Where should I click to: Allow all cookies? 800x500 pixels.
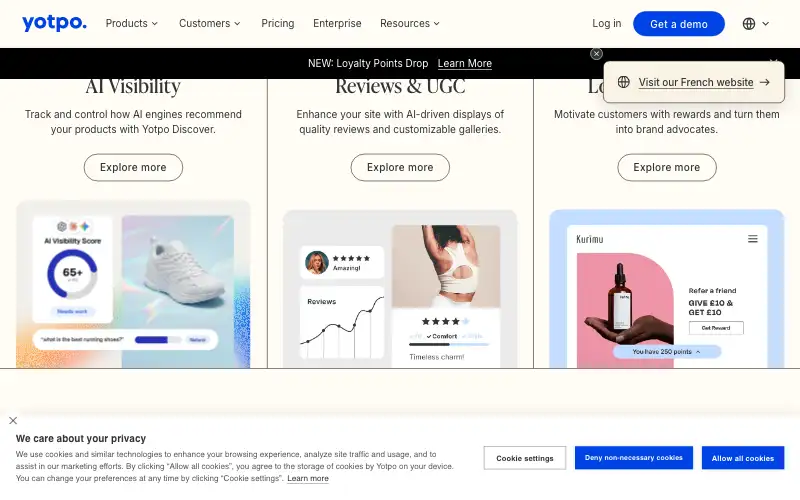743,458
